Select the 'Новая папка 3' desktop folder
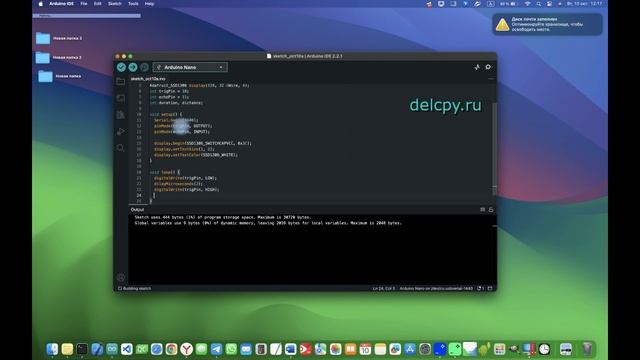 [59, 38]
